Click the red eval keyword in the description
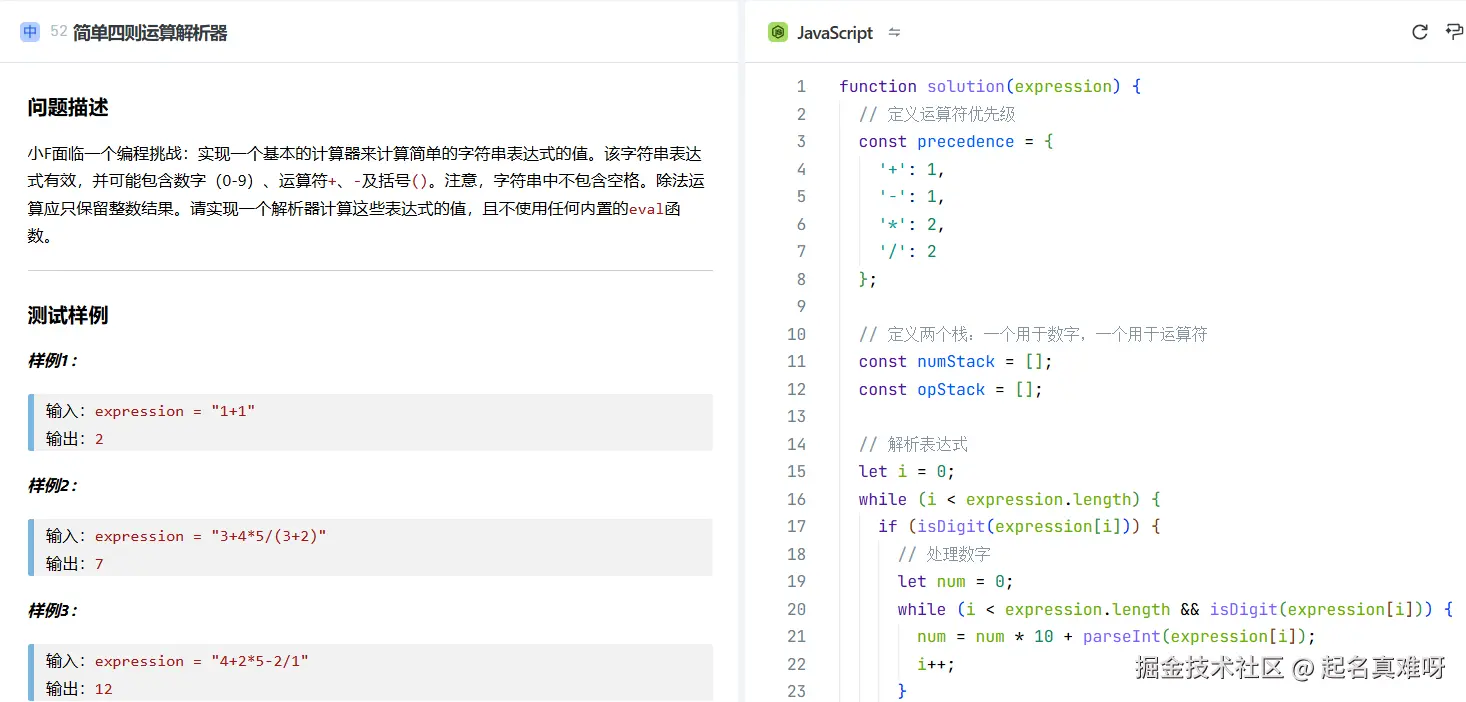 pyautogui.click(x=645, y=209)
